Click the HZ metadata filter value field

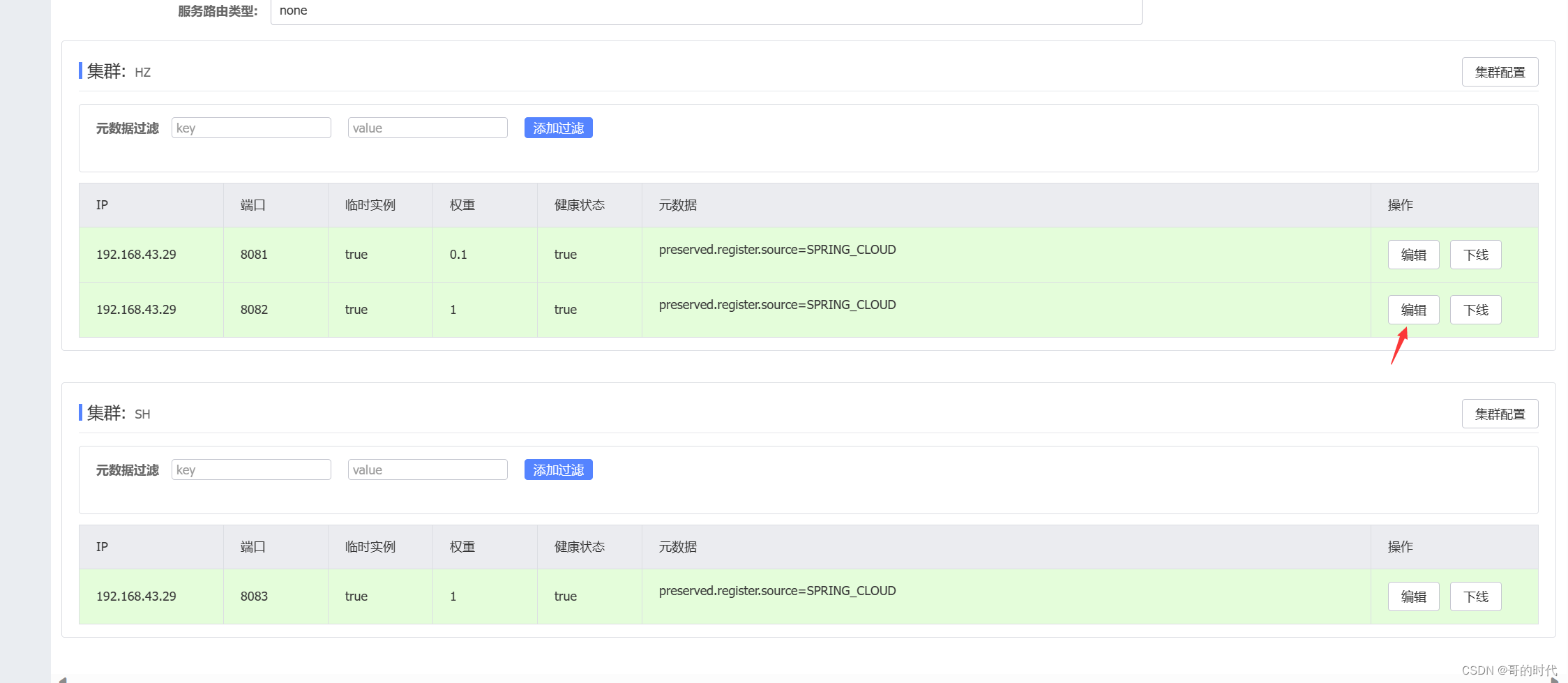coord(428,128)
